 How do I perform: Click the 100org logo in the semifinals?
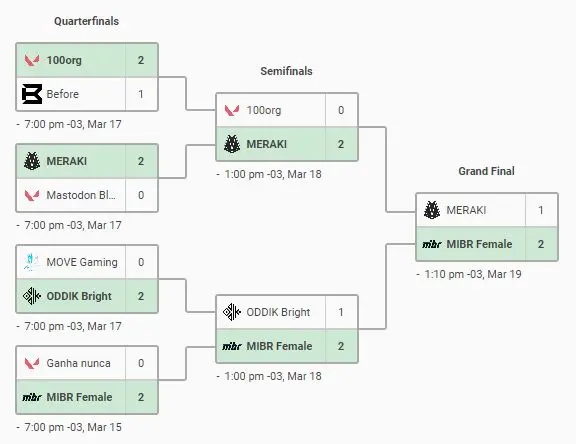pyautogui.click(x=232, y=110)
